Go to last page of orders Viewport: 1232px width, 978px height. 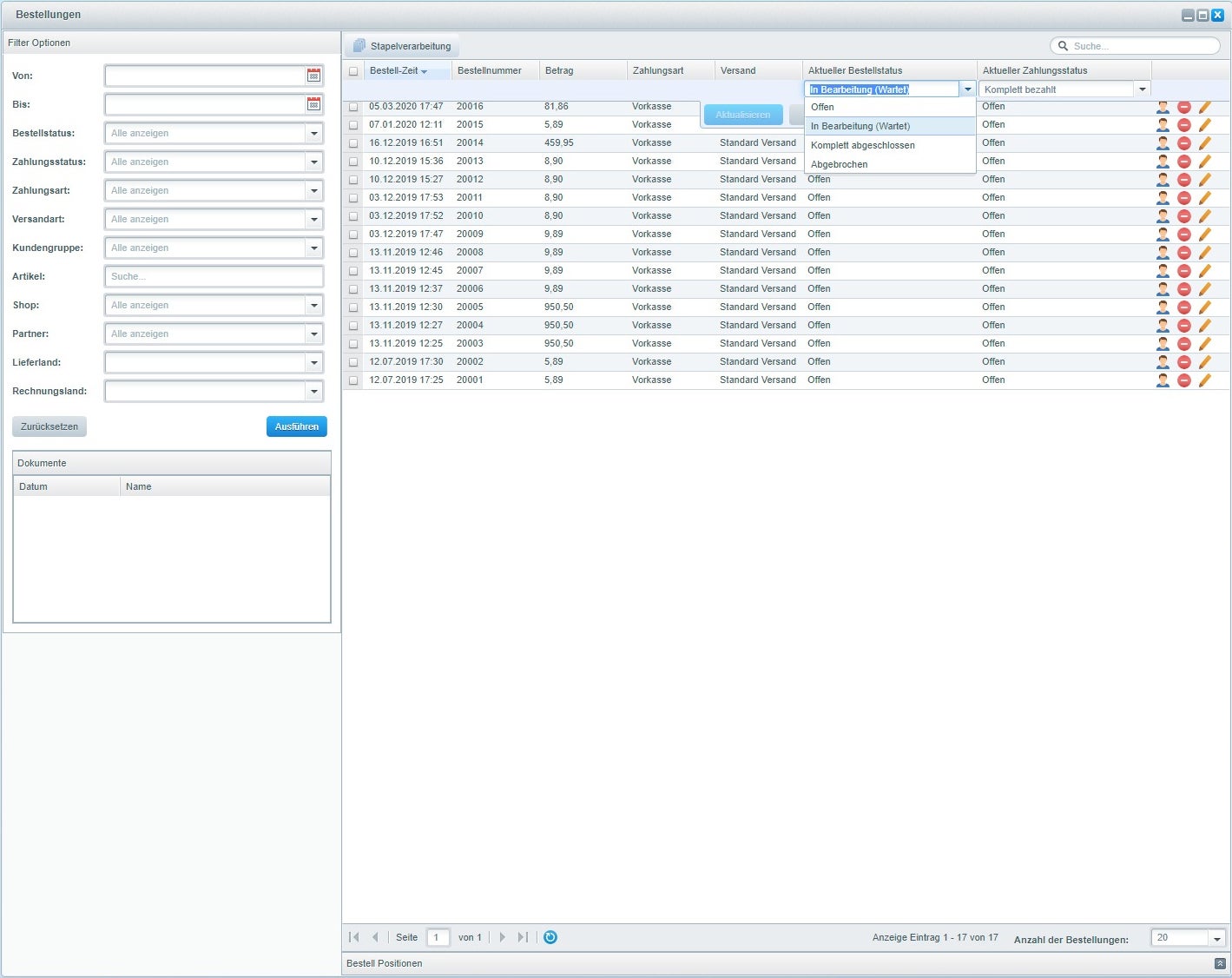tap(523, 937)
